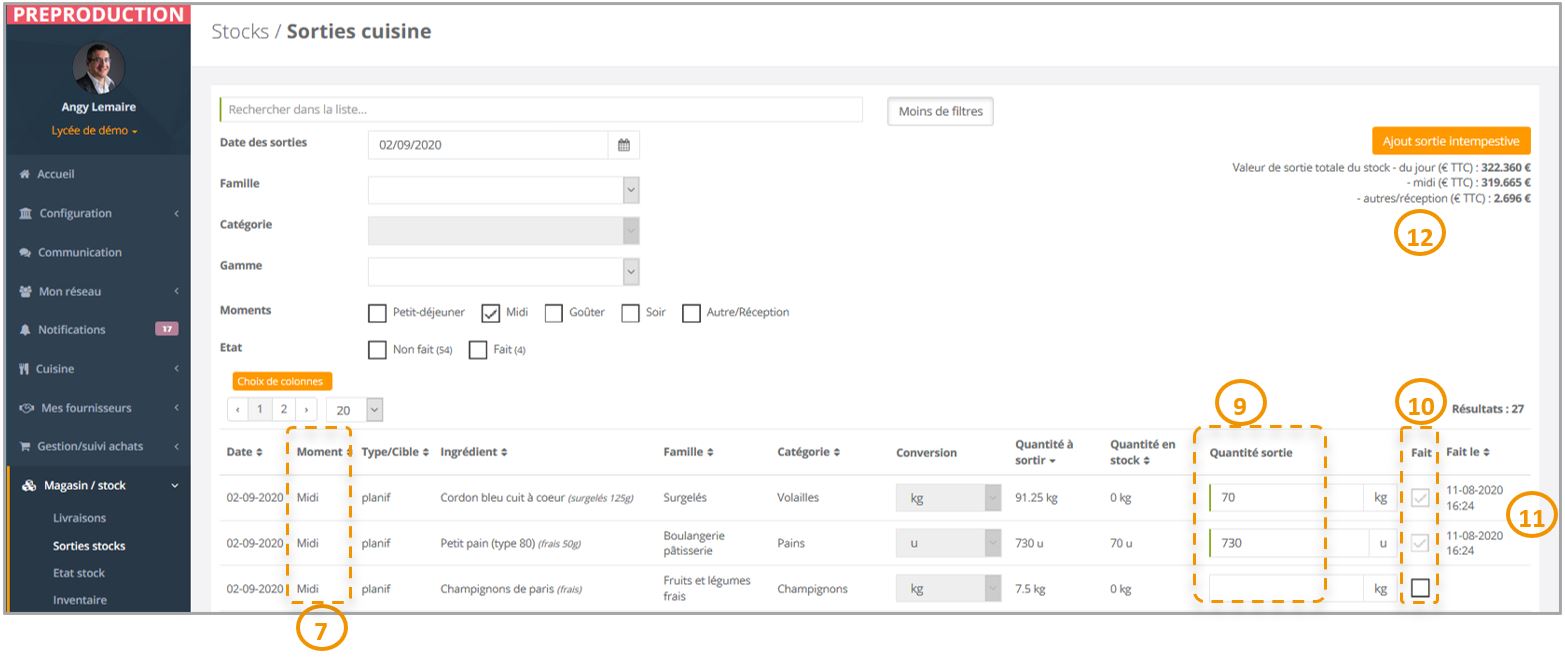Screen dimensions: 1565x657
Task: Click the Moins de filtres button
Action: tap(939, 112)
